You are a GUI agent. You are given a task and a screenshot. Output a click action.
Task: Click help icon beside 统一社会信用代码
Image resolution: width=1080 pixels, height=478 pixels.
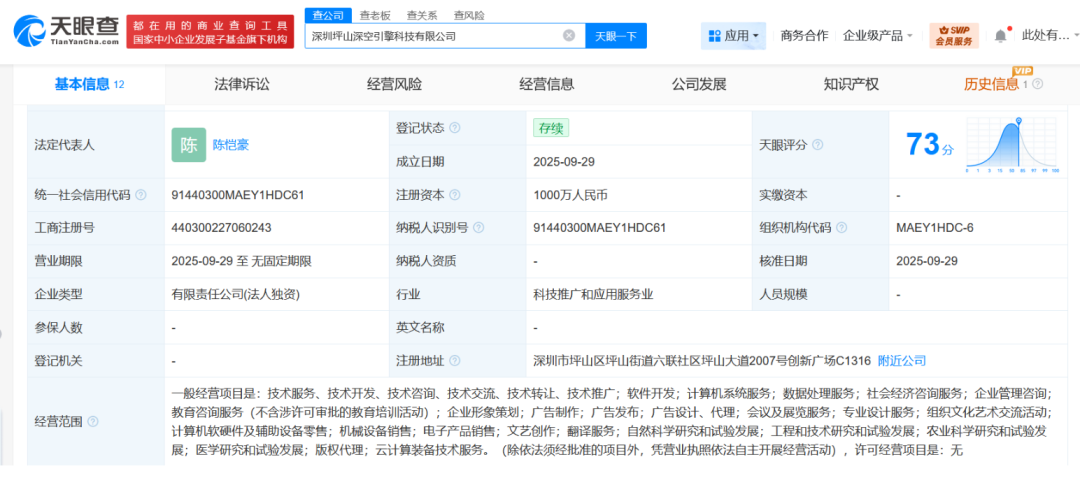click(141, 195)
